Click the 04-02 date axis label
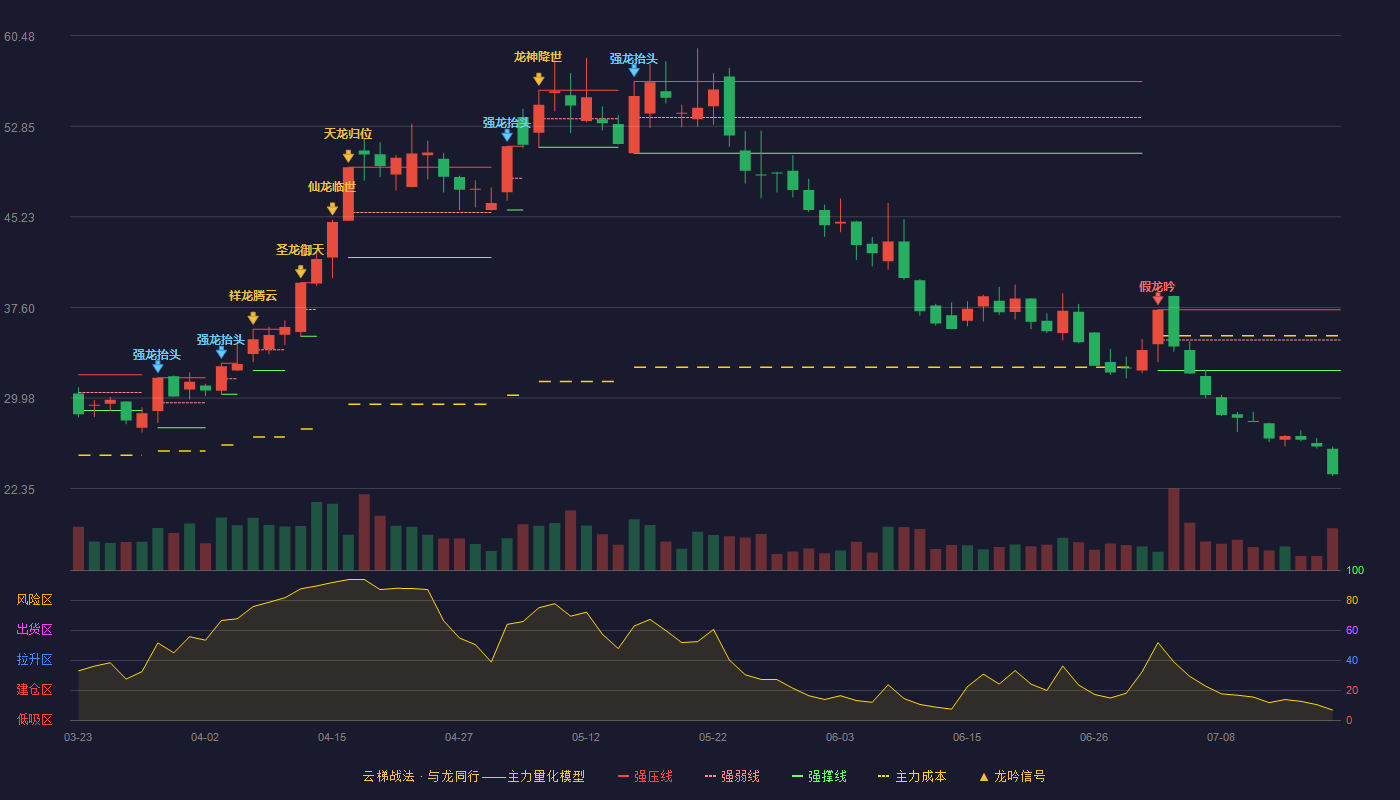This screenshot has height=800, width=1400. pos(205,737)
